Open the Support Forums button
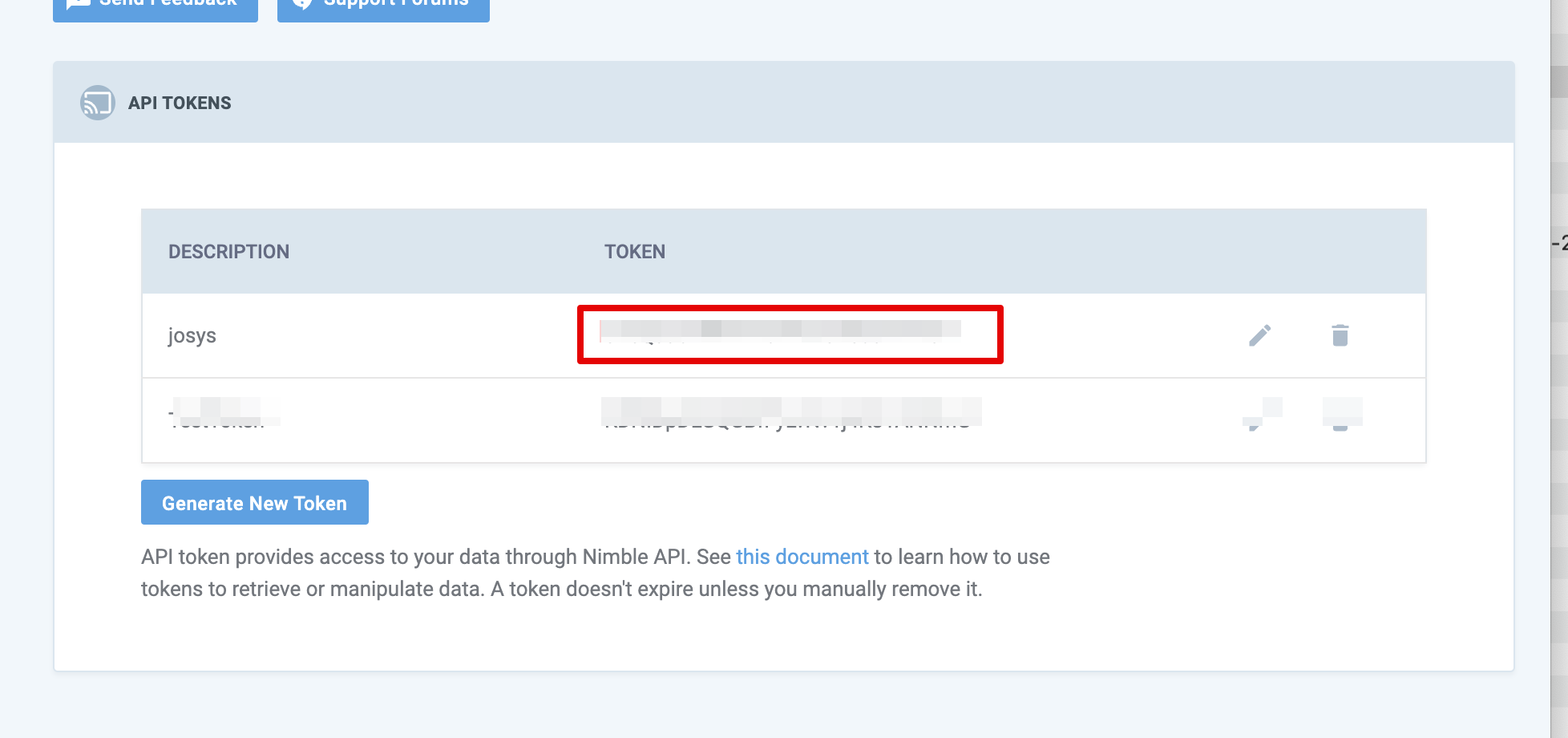1568x738 pixels. coord(383,6)
